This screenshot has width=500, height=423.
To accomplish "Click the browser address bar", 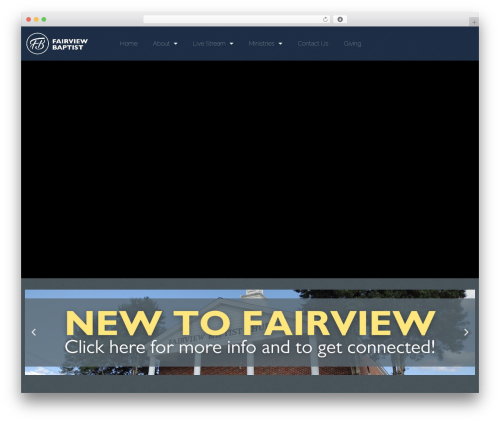I will point(237,20).
